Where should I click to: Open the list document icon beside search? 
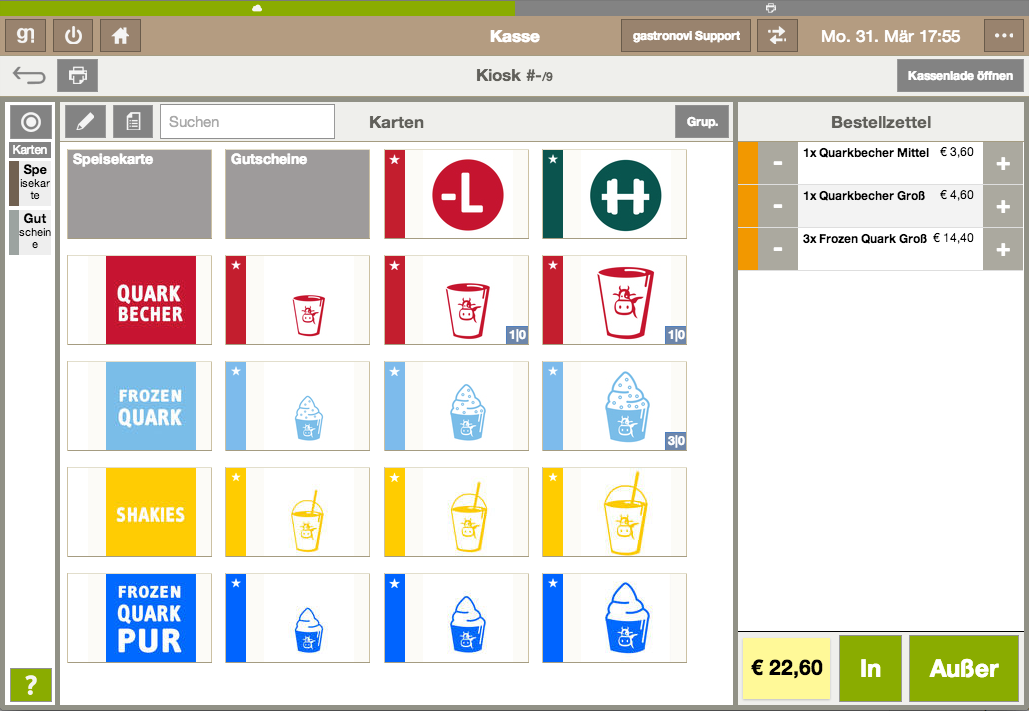point(133,121)
